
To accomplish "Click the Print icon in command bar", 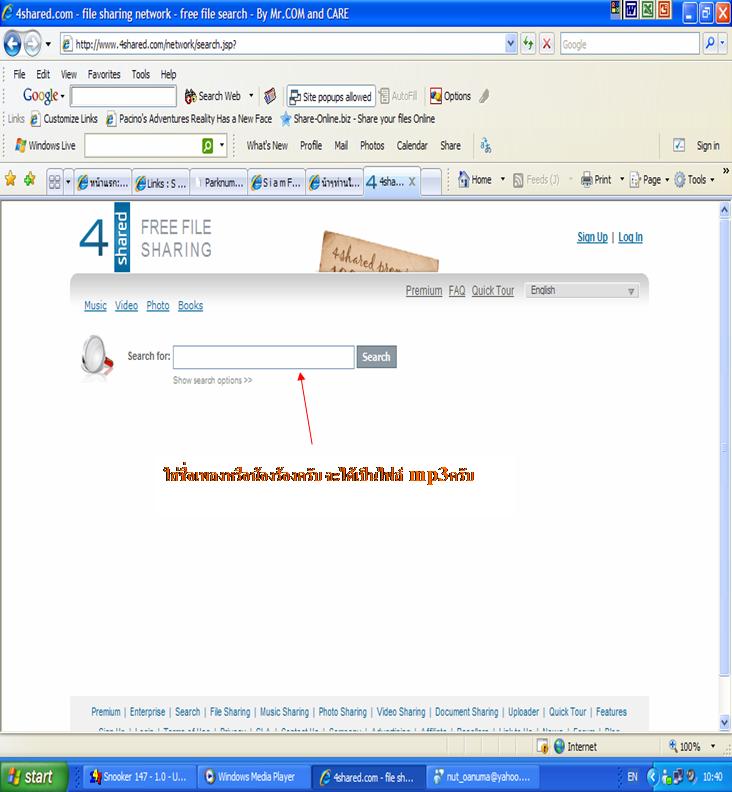I will [x=587, y=179].
